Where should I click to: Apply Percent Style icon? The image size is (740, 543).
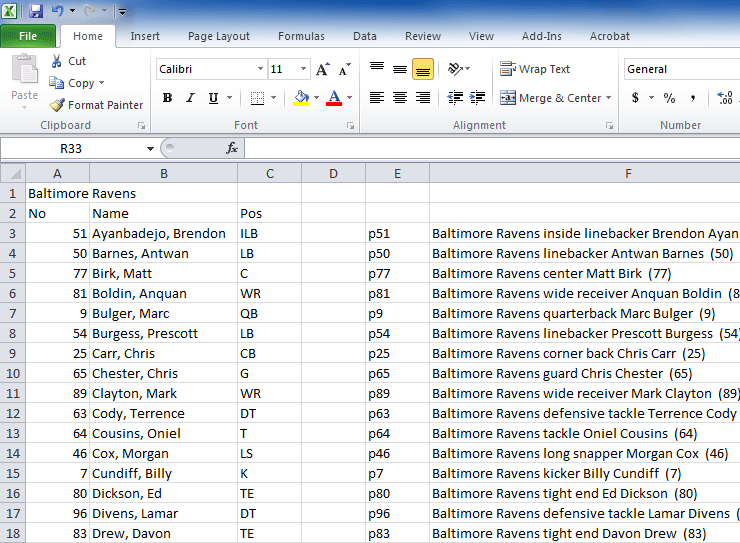(669, 98)
